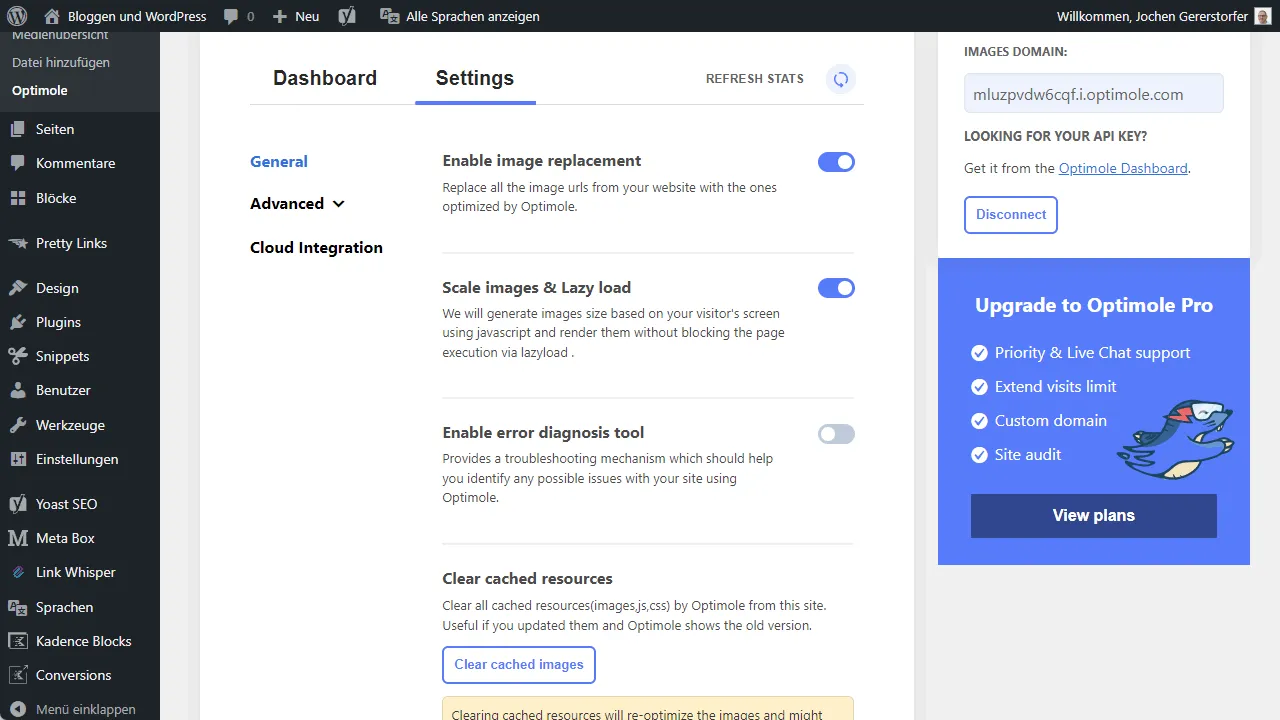Click the Blöcke grid icon in the sidebar

(x=17, y=198)
